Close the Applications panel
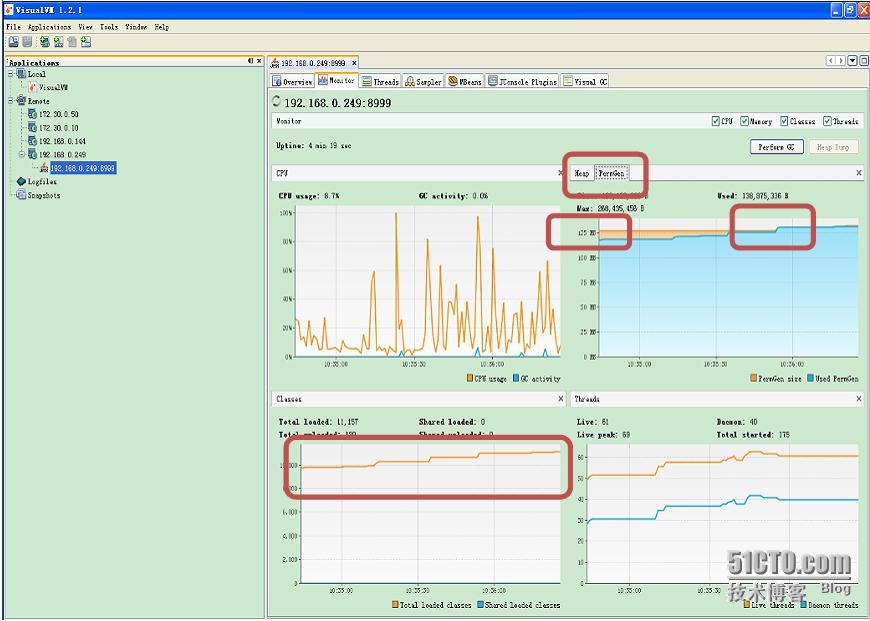The width and height of the screenshot is (870, 621). pos(259,61)
